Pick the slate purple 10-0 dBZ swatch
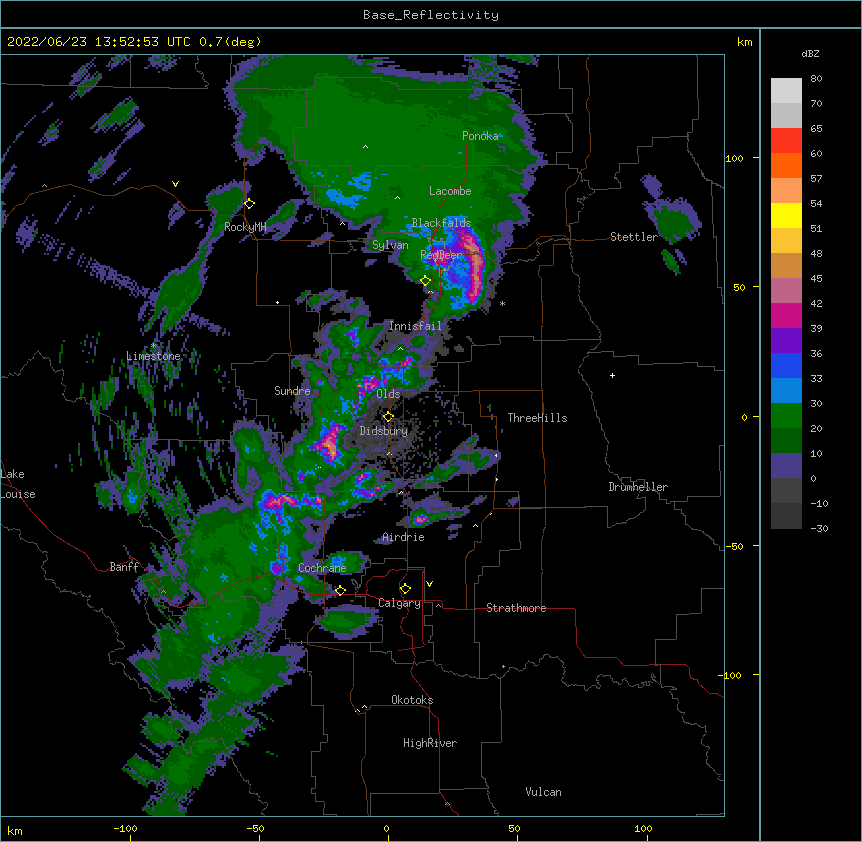The width and height of the screenshot is (862, 842). (786, 466)
